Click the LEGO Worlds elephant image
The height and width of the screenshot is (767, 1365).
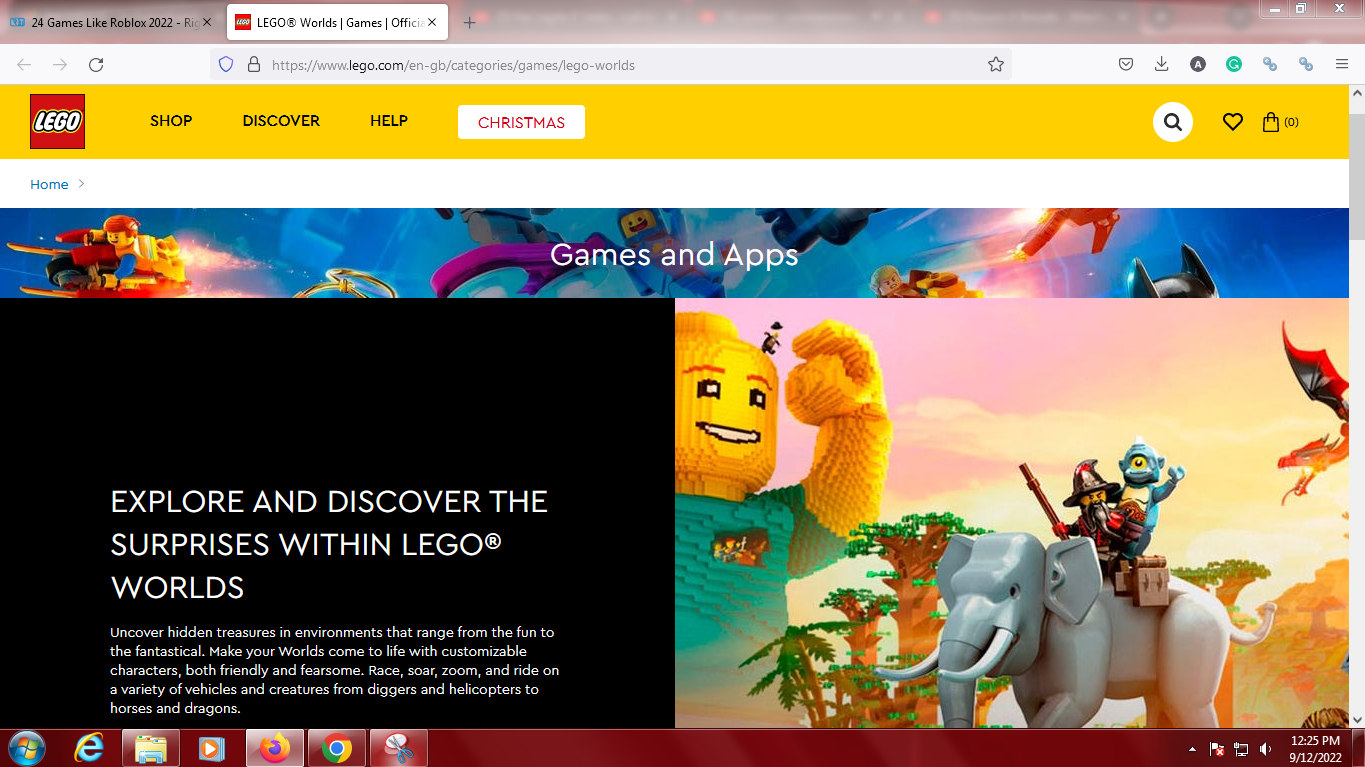point(1012,513)
